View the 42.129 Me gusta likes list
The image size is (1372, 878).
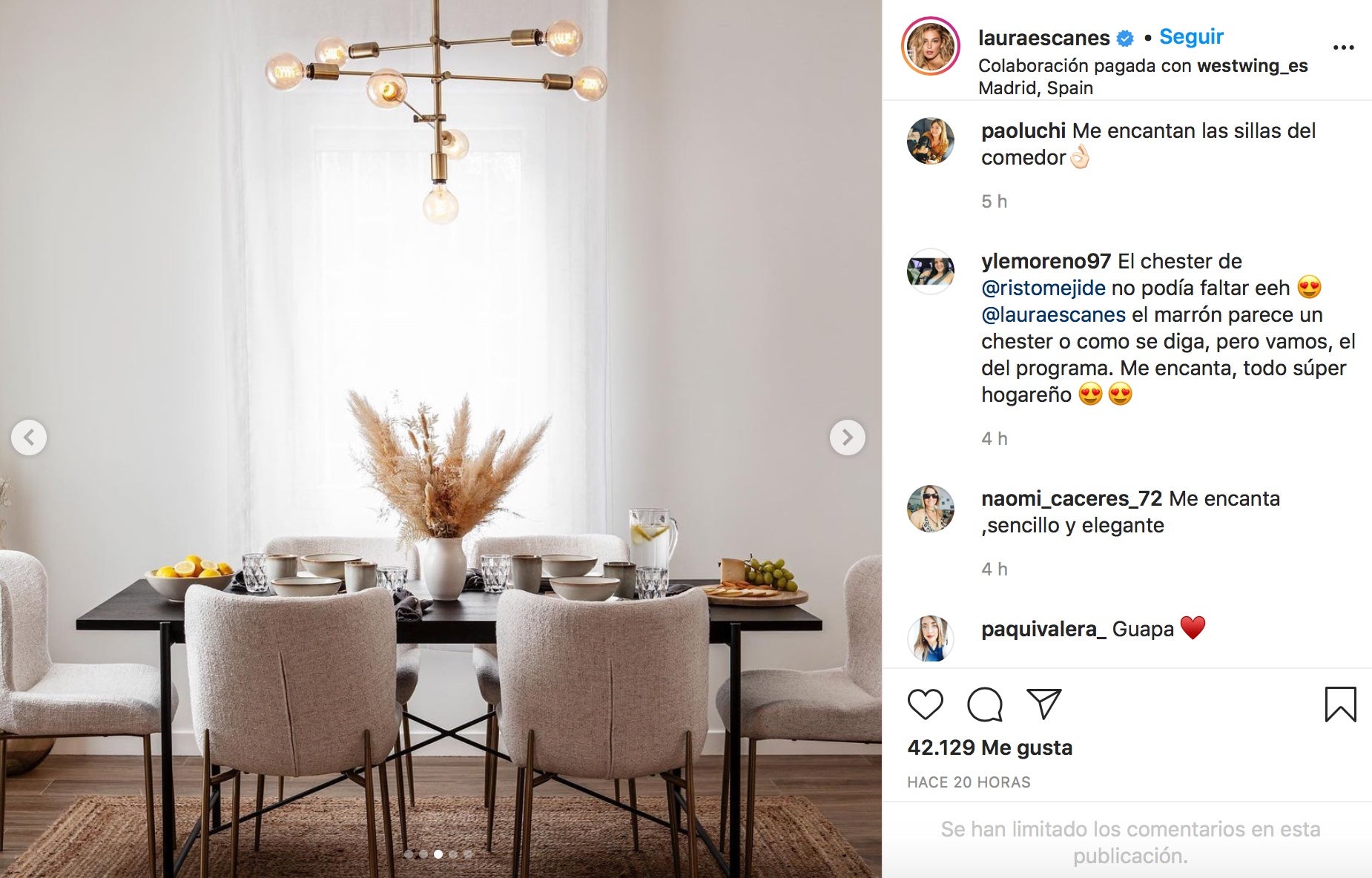tap(989, 747)
